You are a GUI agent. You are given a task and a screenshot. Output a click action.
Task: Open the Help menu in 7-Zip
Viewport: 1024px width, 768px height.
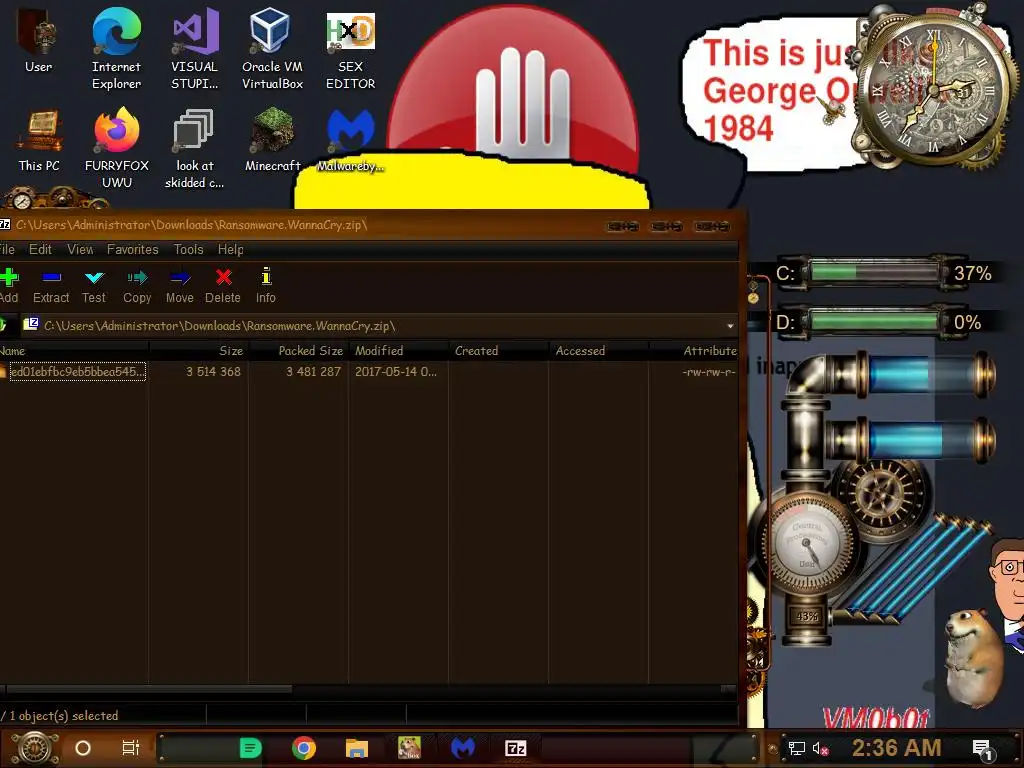231,249
